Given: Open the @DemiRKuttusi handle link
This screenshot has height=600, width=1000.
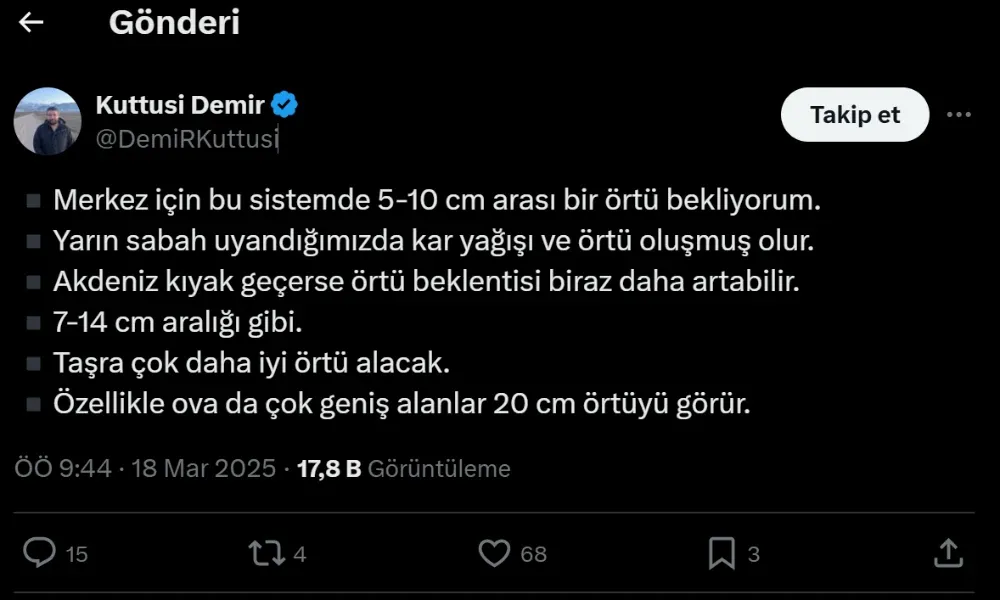Looking at the screenshot, I should click(x=186, y=139).
